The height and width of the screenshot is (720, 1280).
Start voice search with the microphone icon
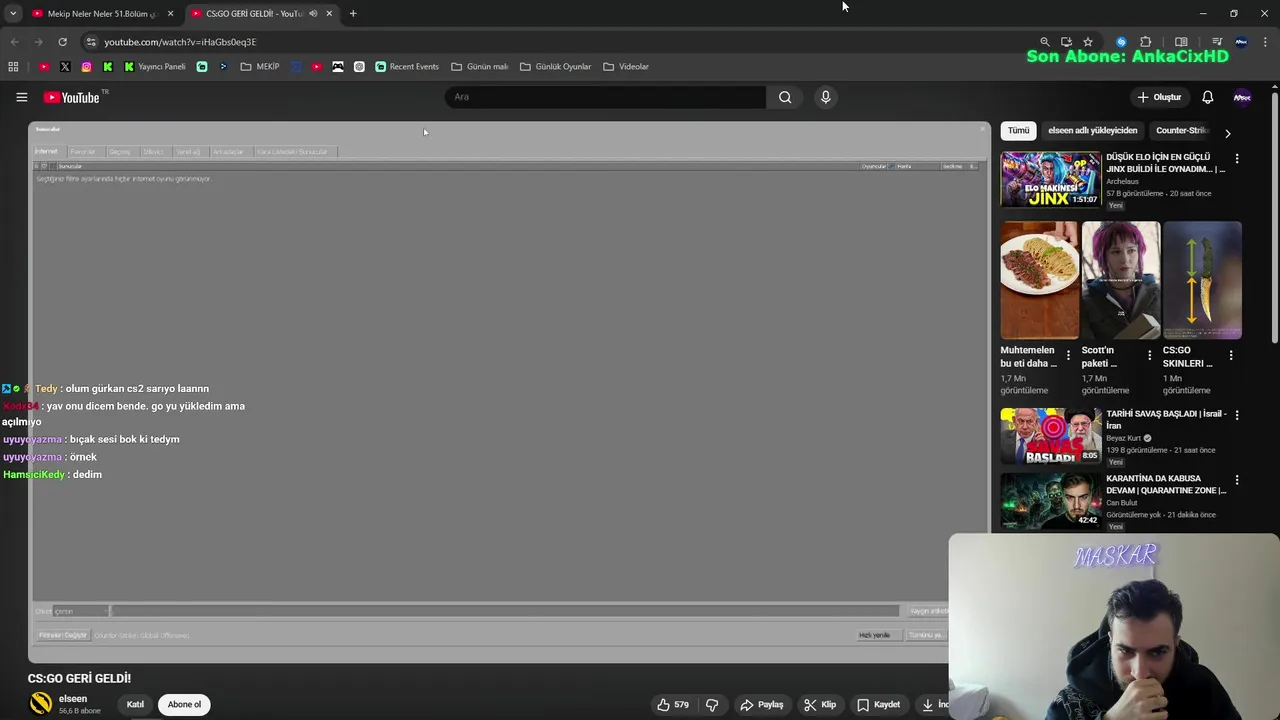825,97
